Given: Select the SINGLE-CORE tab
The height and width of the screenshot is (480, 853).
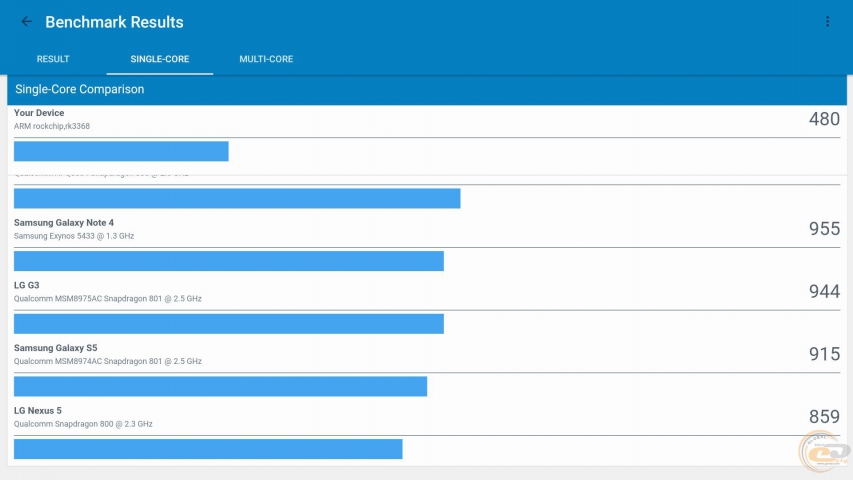Looking at the screenshot, I should click(x=160, y=59).
